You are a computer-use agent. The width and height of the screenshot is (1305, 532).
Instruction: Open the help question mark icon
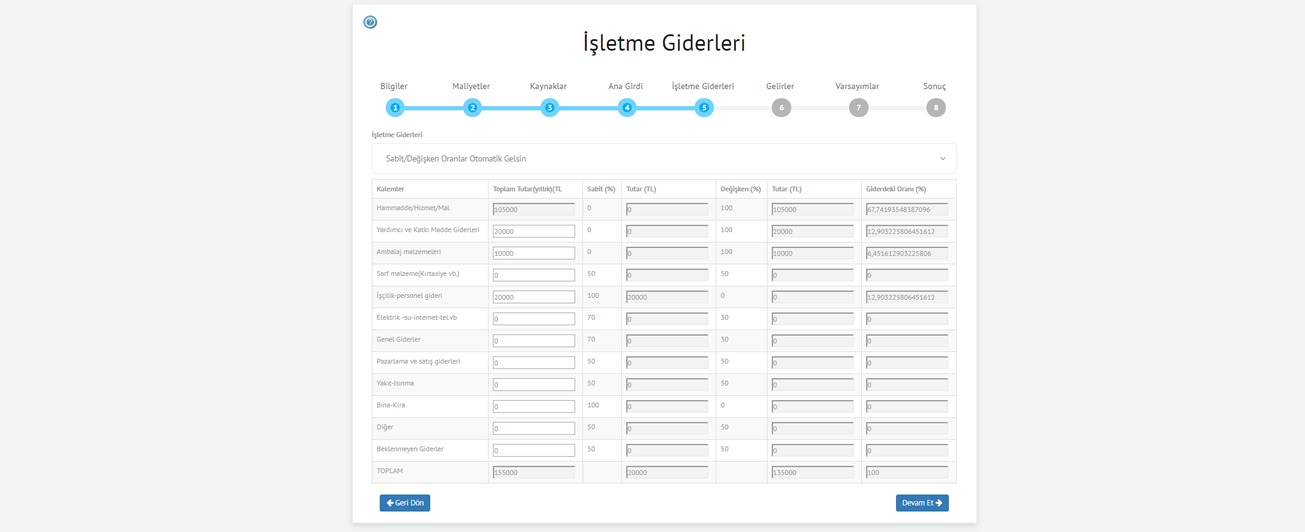click(x=370, y=22)
